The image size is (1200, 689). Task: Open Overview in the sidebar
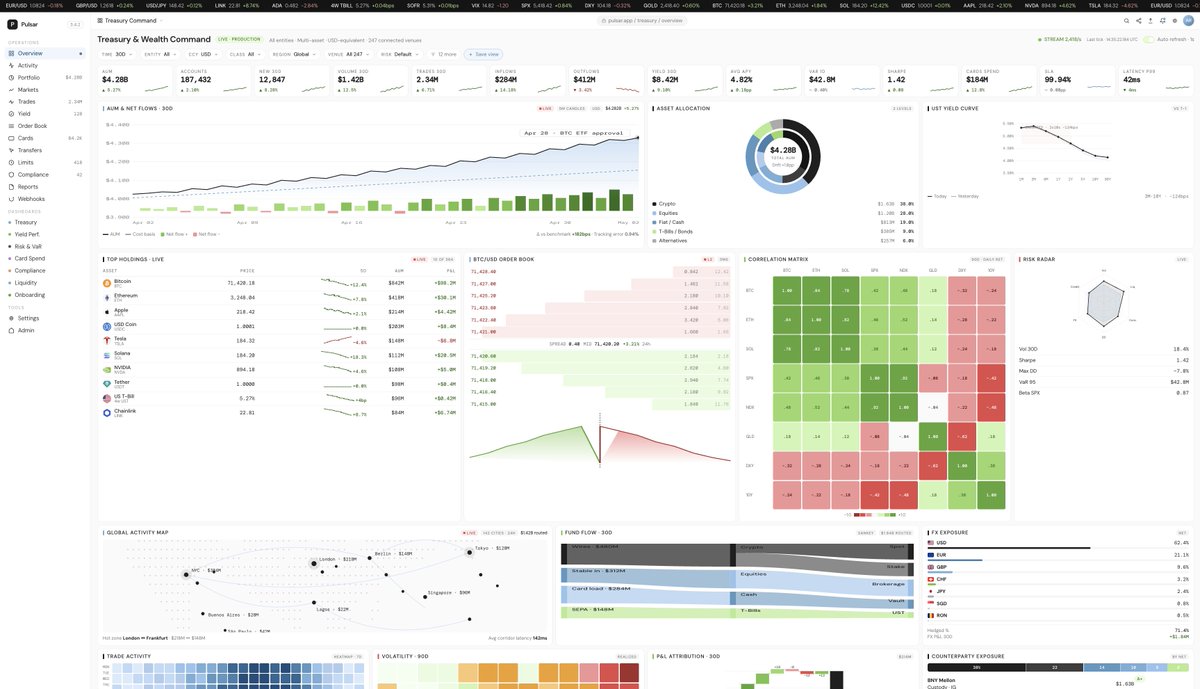point(45,53)
